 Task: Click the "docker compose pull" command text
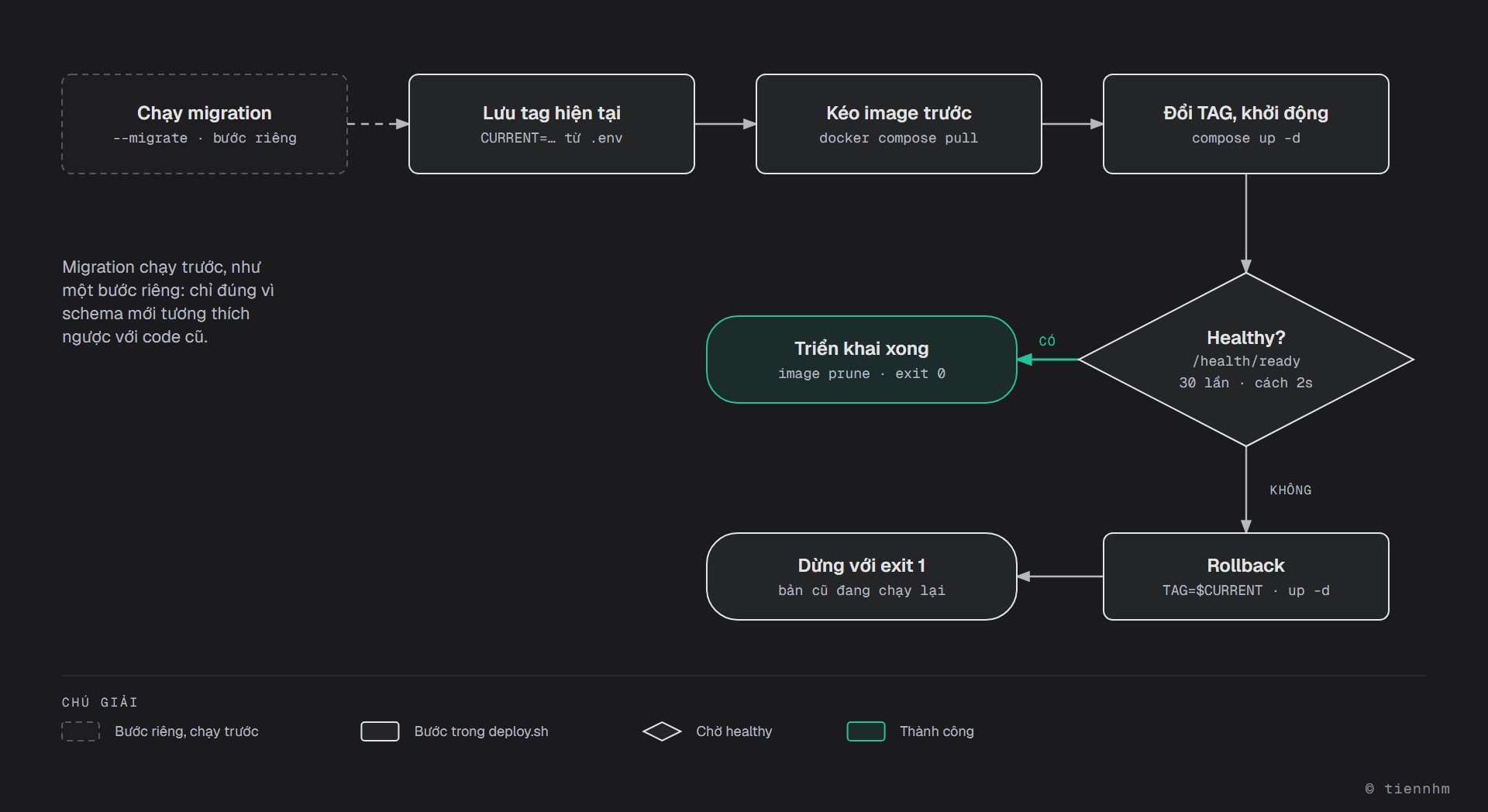pyautogui.click(x=899, y=138)
